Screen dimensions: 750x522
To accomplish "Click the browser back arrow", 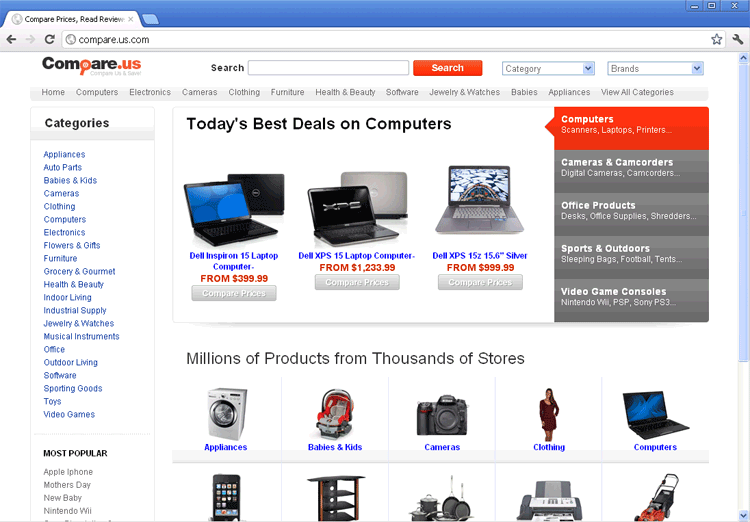I will [11, 39].
